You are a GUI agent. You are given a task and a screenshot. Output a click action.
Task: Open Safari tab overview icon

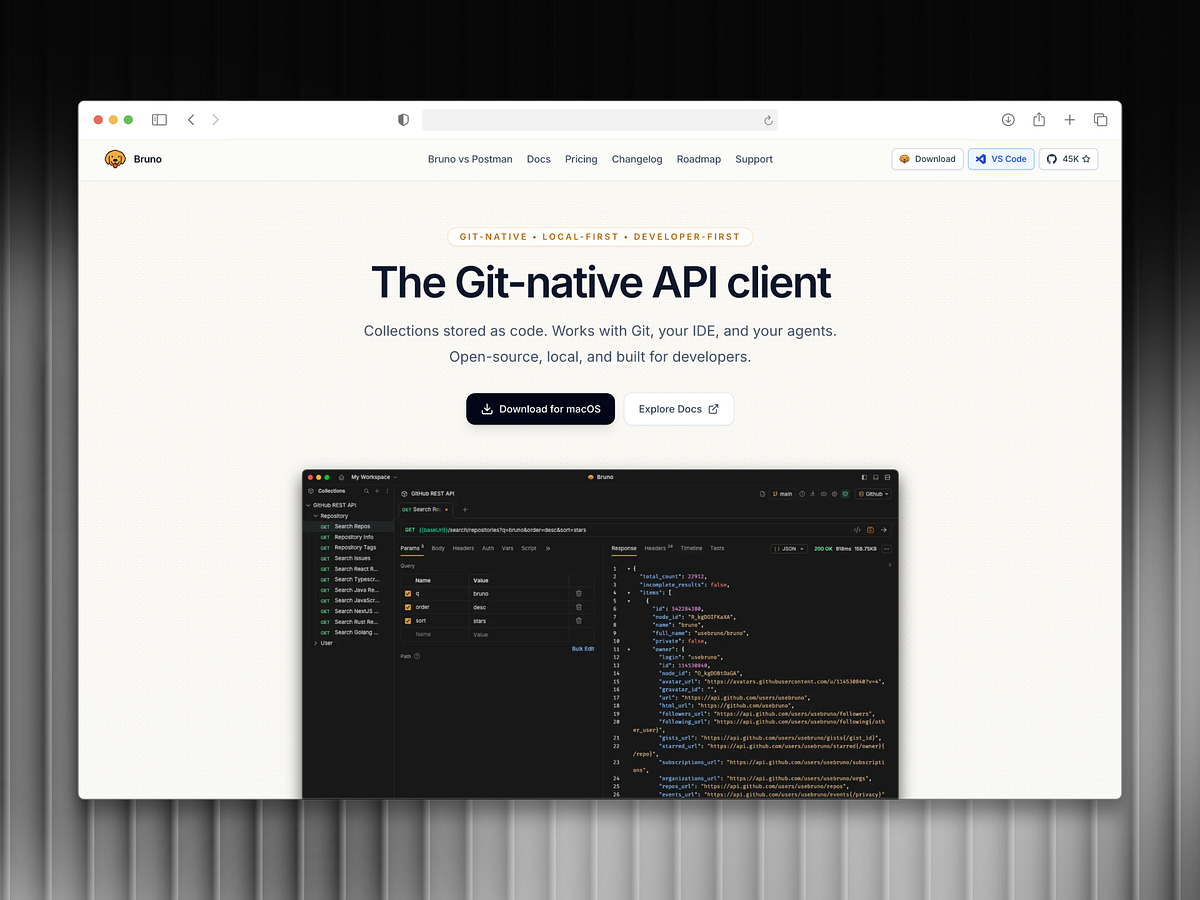pos(1100,120)
